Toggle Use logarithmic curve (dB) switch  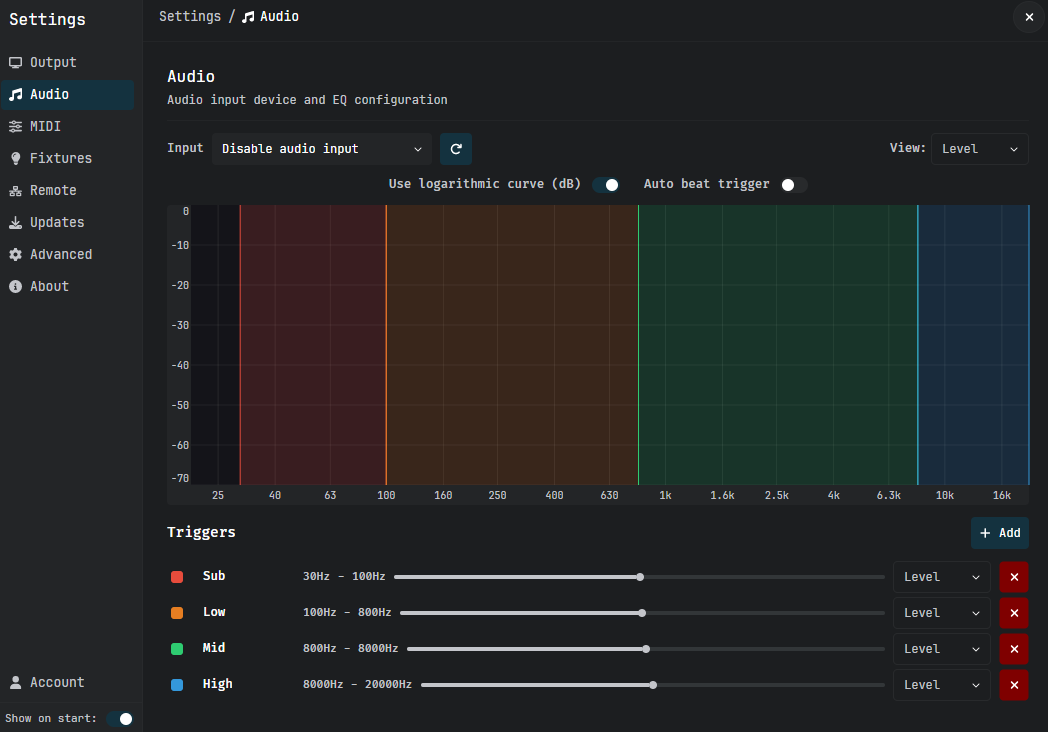click(606, 185)
